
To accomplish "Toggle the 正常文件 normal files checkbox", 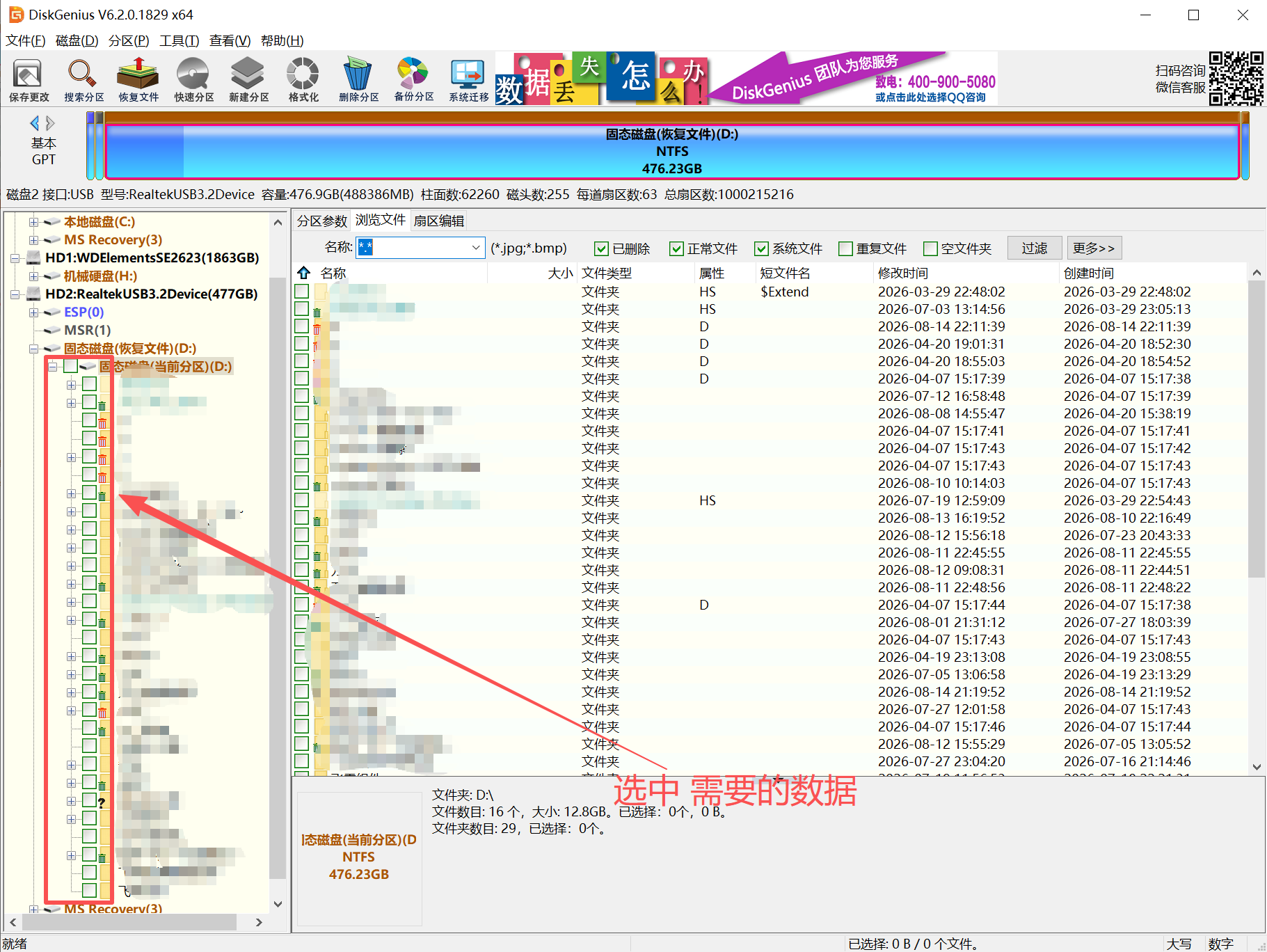I will click(676, 248).
